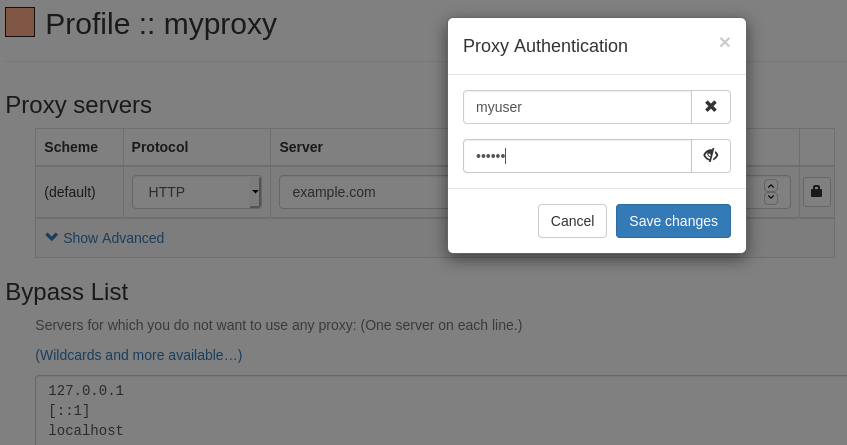Click the 127.0.0.1 bypass entry
Screen dimensions: 847x445
(x=86, y=390)
